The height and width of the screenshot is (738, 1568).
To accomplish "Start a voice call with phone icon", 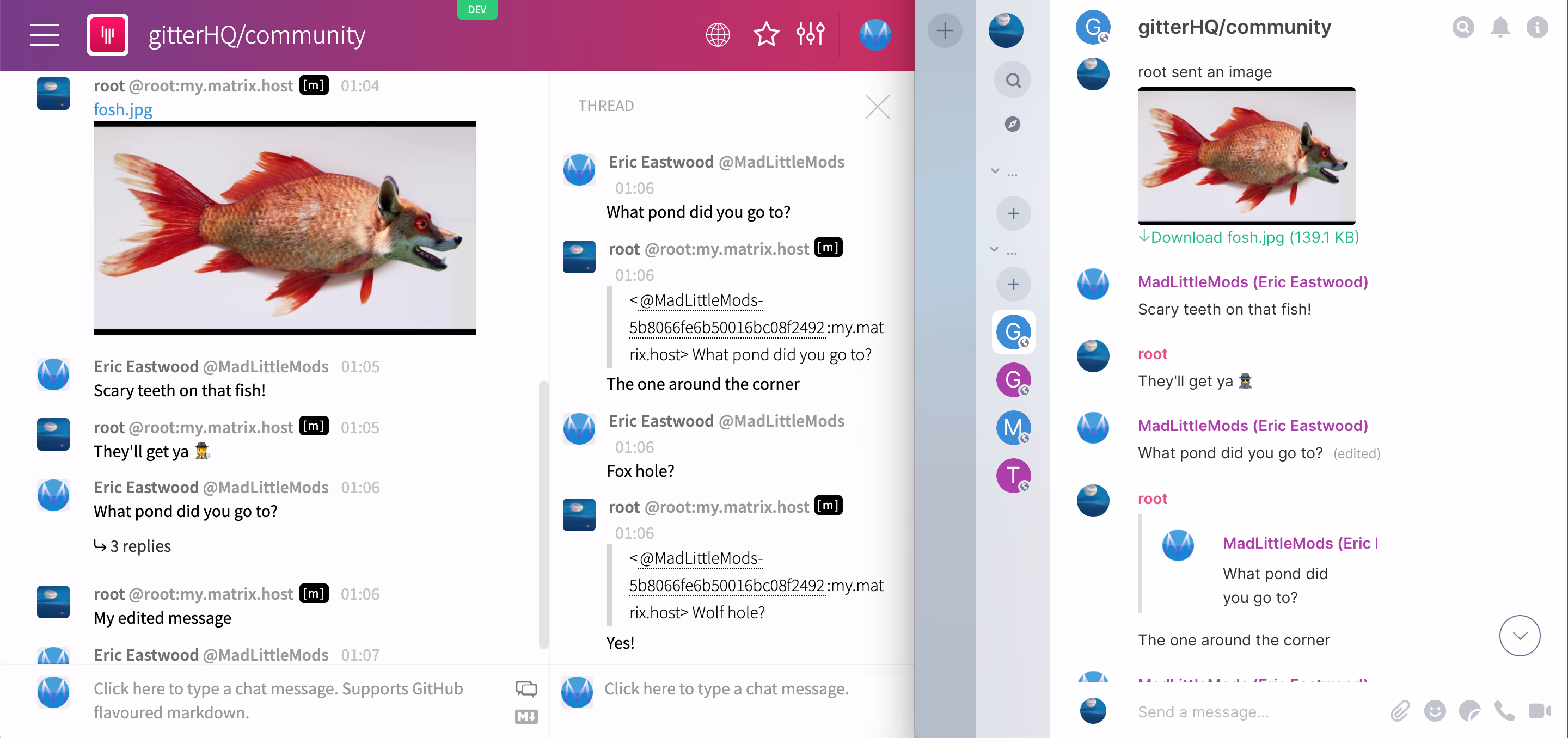I will click(1504, 711).
